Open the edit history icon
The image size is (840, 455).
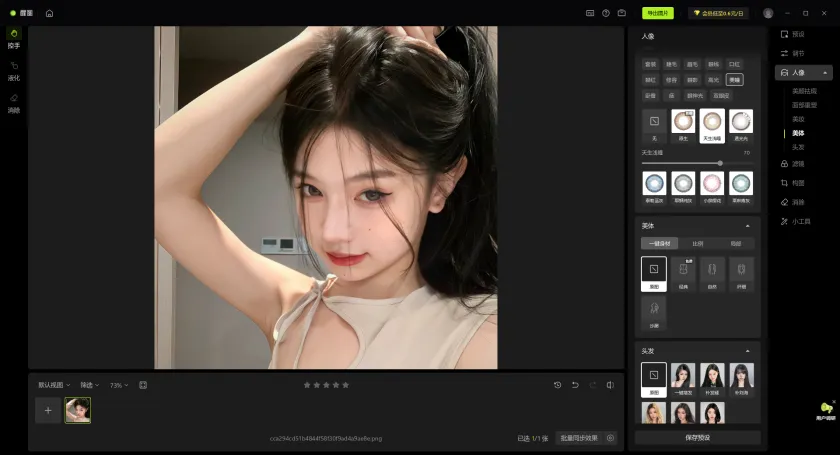[x=558, y=385]
